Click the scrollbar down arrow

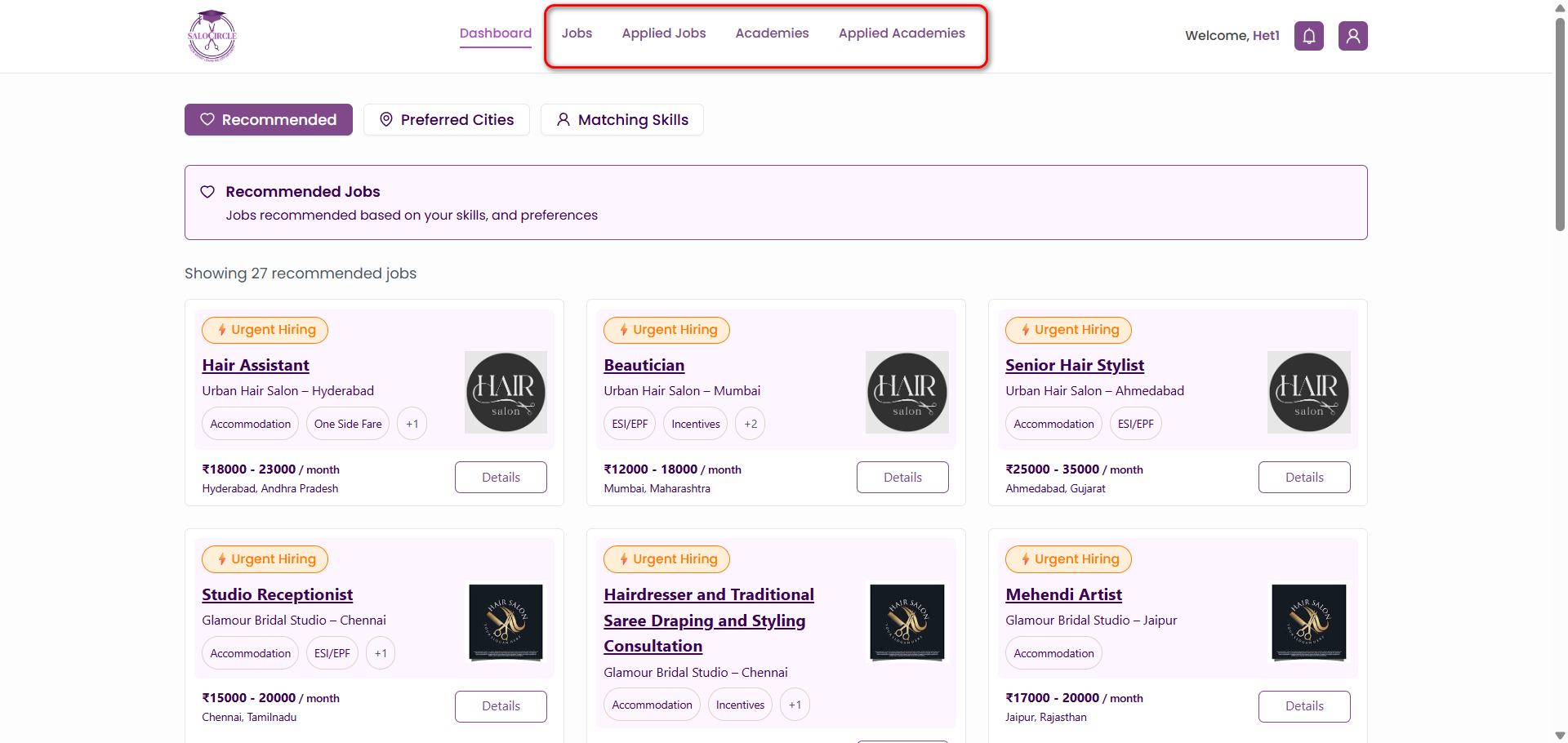point(1560,736)
